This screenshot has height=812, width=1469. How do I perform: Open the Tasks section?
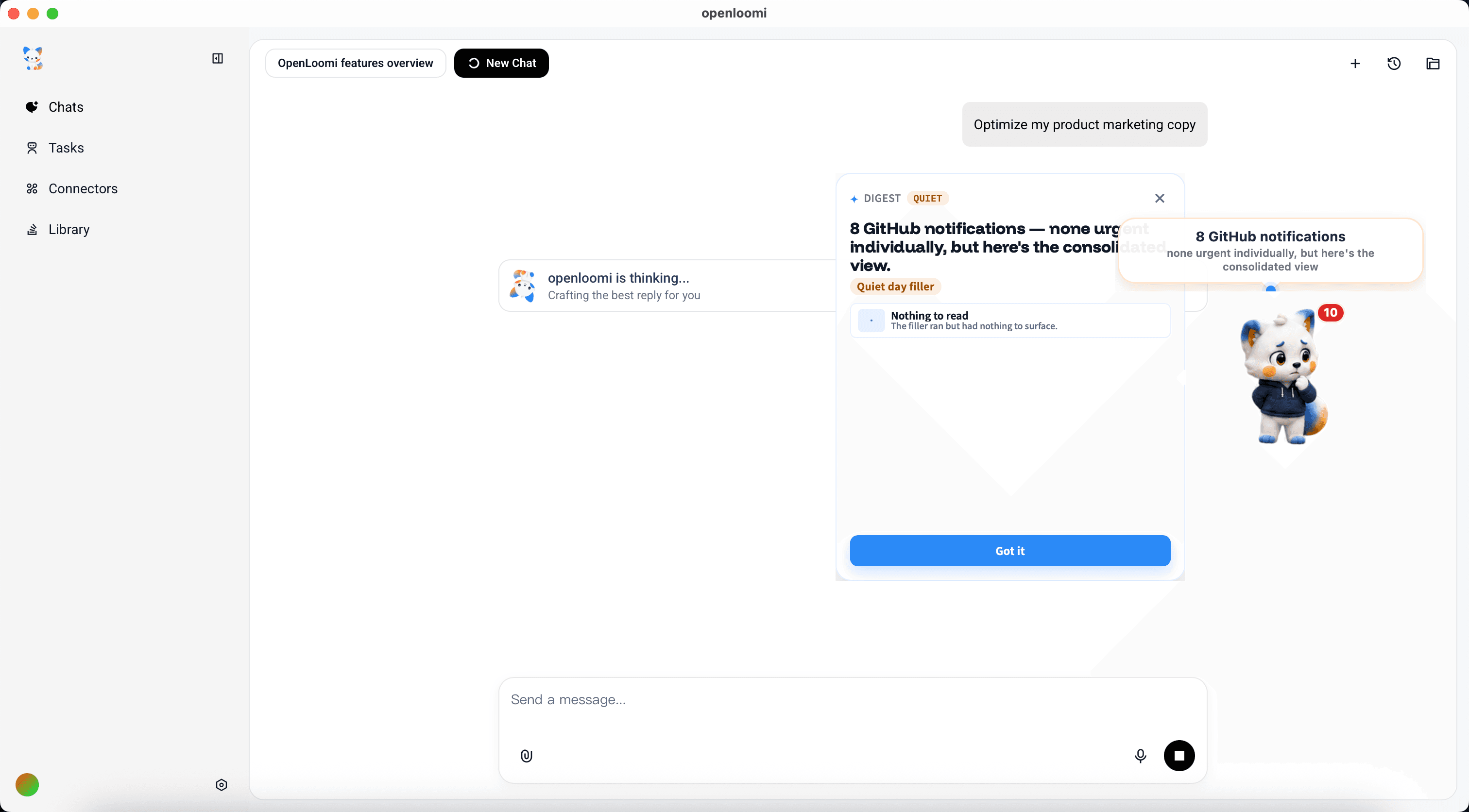coord(66,148)
